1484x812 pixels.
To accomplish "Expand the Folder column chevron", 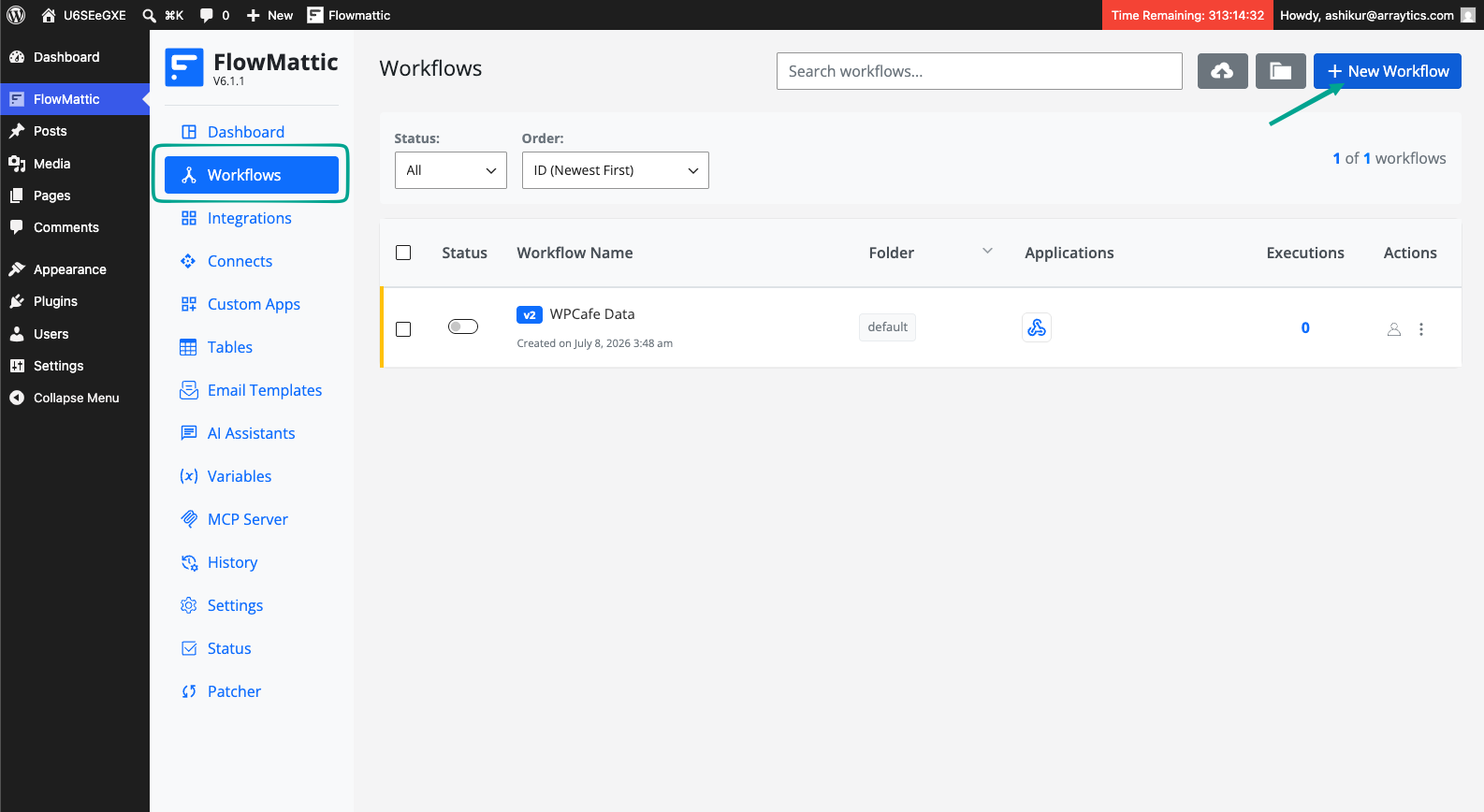I will [x=987, y=251].
